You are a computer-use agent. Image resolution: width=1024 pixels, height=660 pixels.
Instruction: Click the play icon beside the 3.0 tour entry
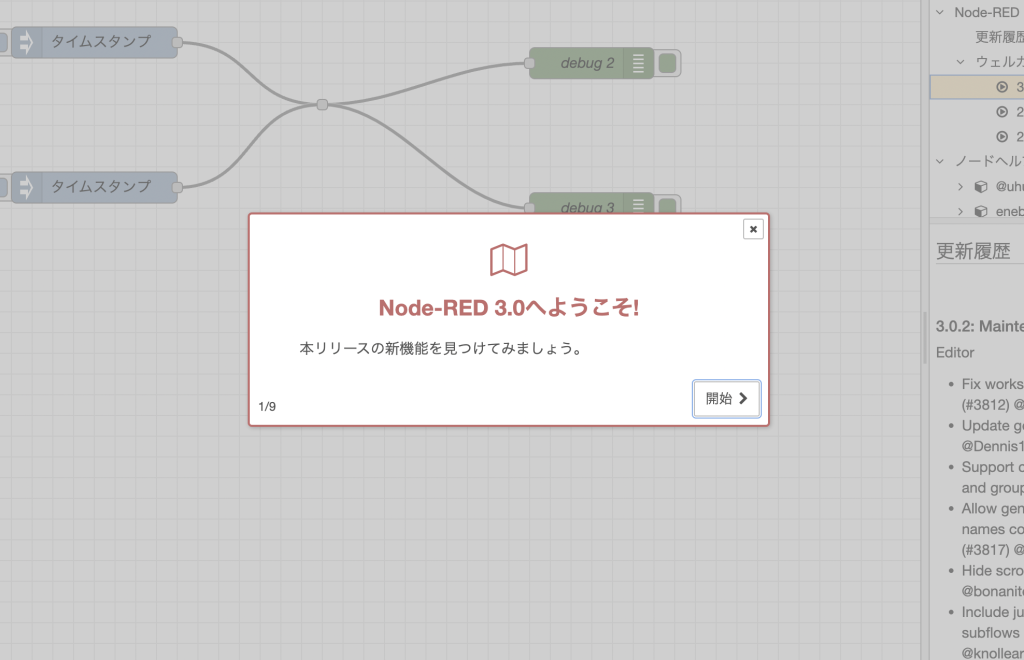point(1003,87)
